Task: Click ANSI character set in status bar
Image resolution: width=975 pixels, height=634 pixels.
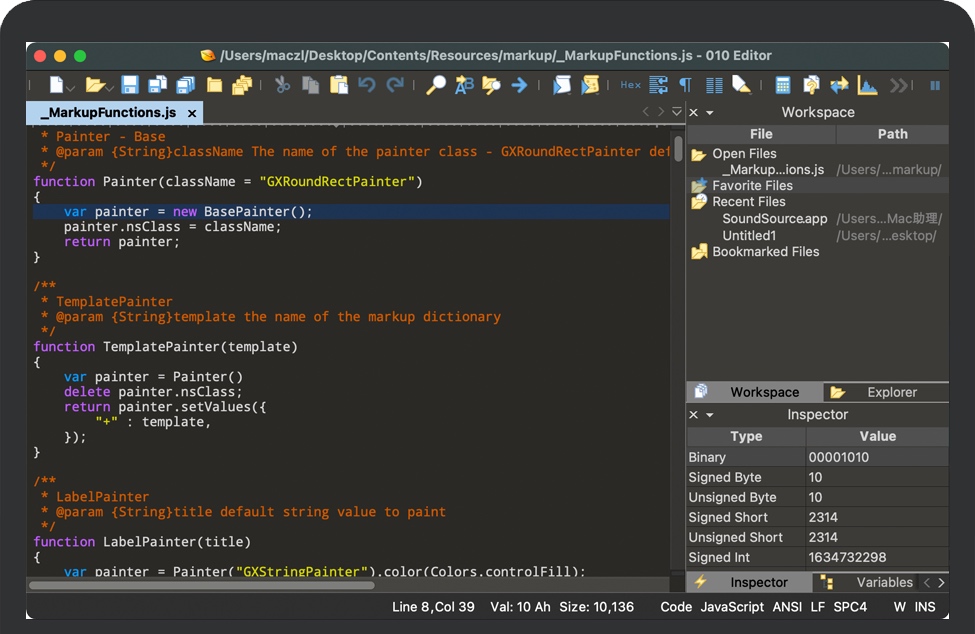Action: (x=786, y=607)
